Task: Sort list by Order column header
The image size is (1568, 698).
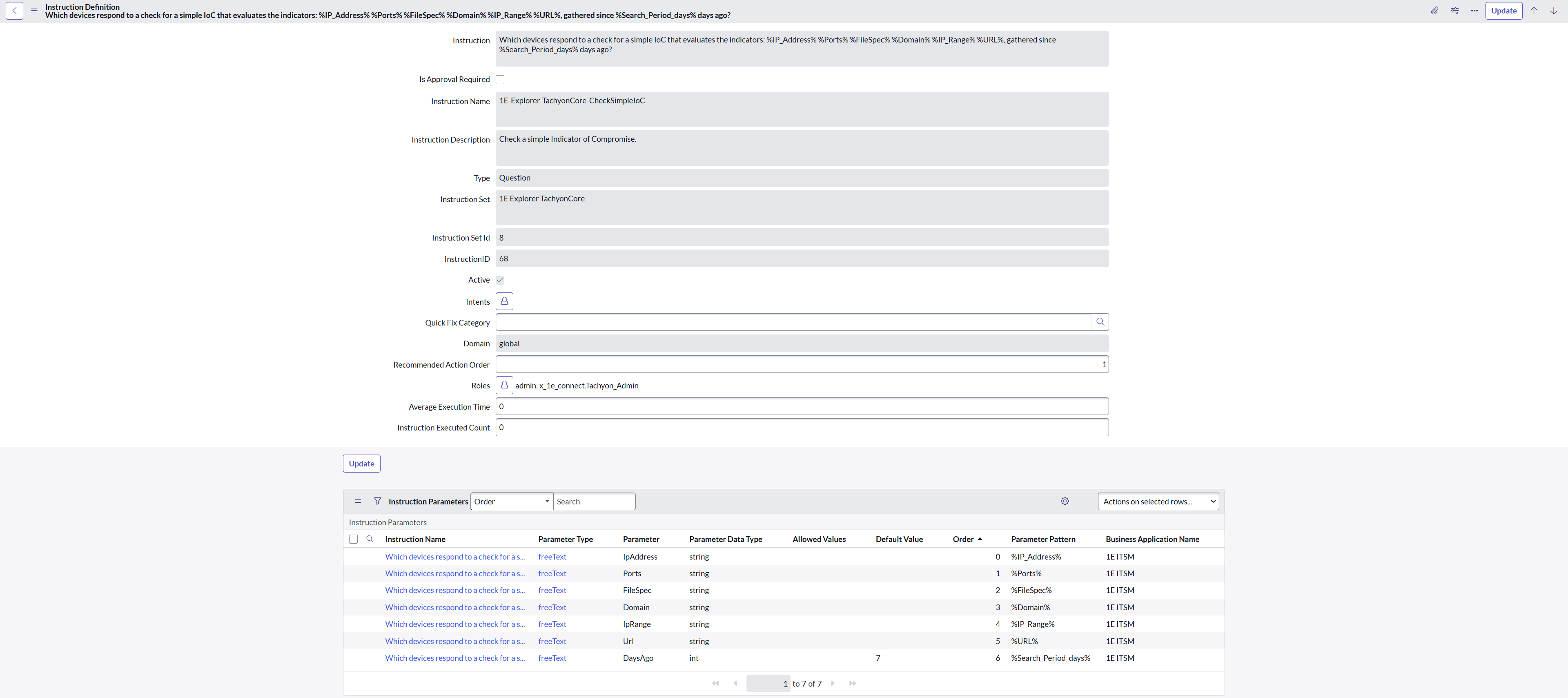Action: 963,538
